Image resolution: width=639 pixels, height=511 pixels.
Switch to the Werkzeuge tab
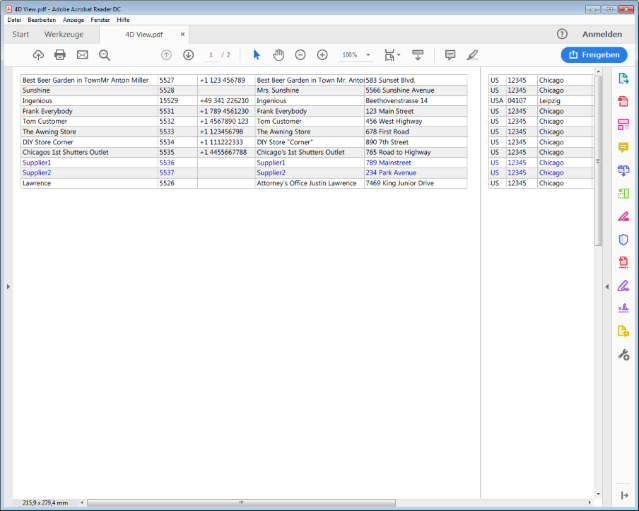click(64, 34)
